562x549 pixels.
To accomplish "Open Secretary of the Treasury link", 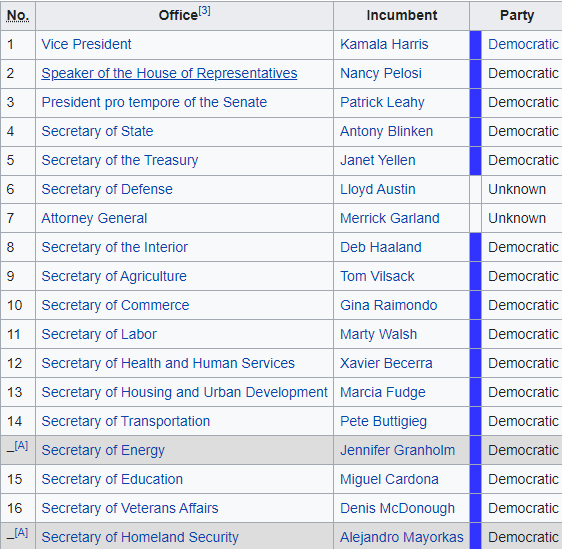I will point(120,161).
